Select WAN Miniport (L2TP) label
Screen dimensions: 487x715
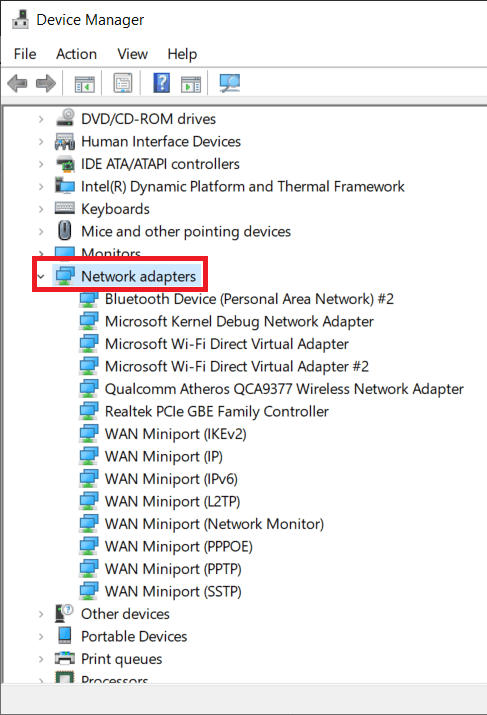tap(172, 502)
